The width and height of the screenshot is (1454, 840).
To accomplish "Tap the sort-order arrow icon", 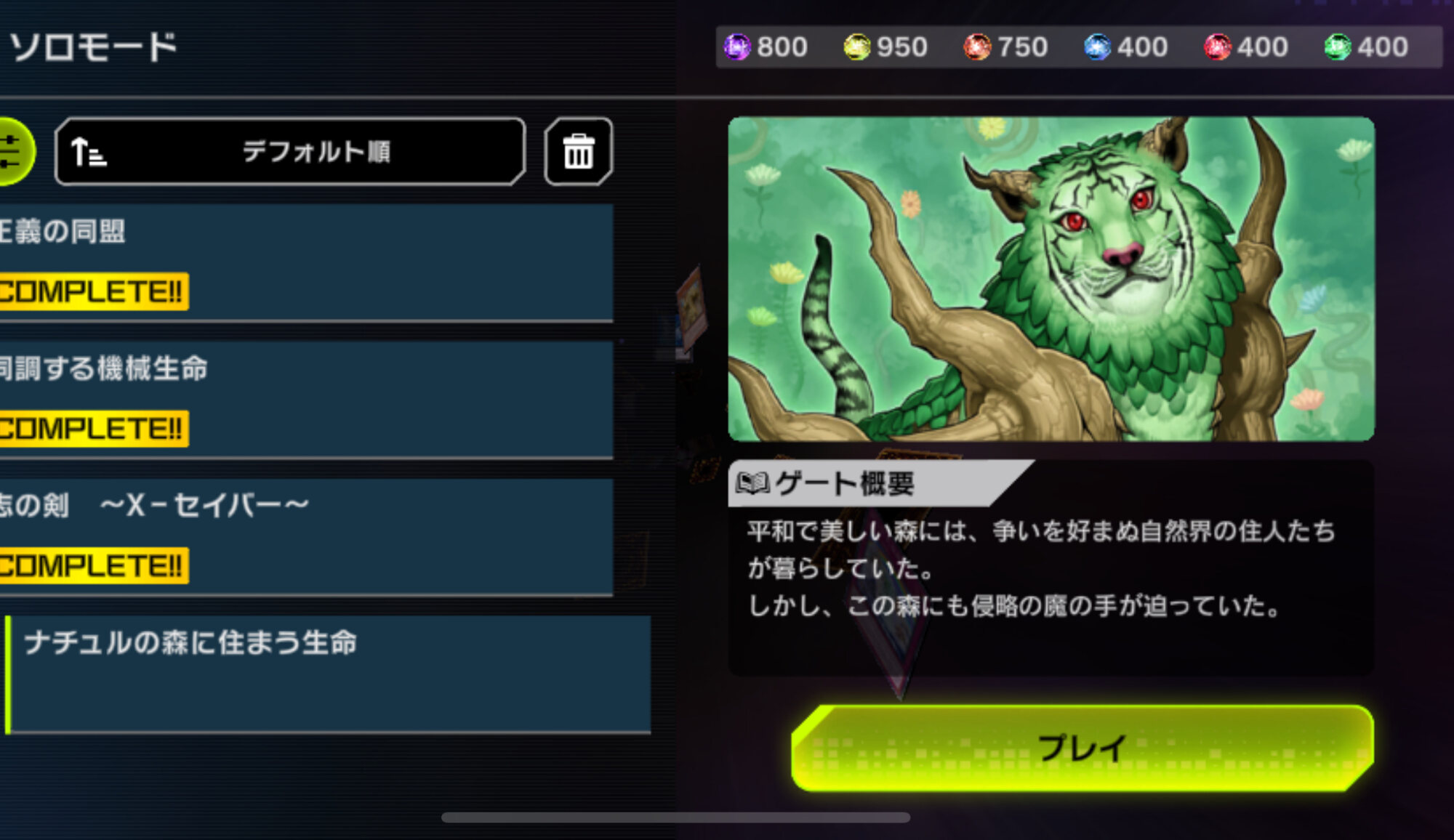I will point(89,152).
